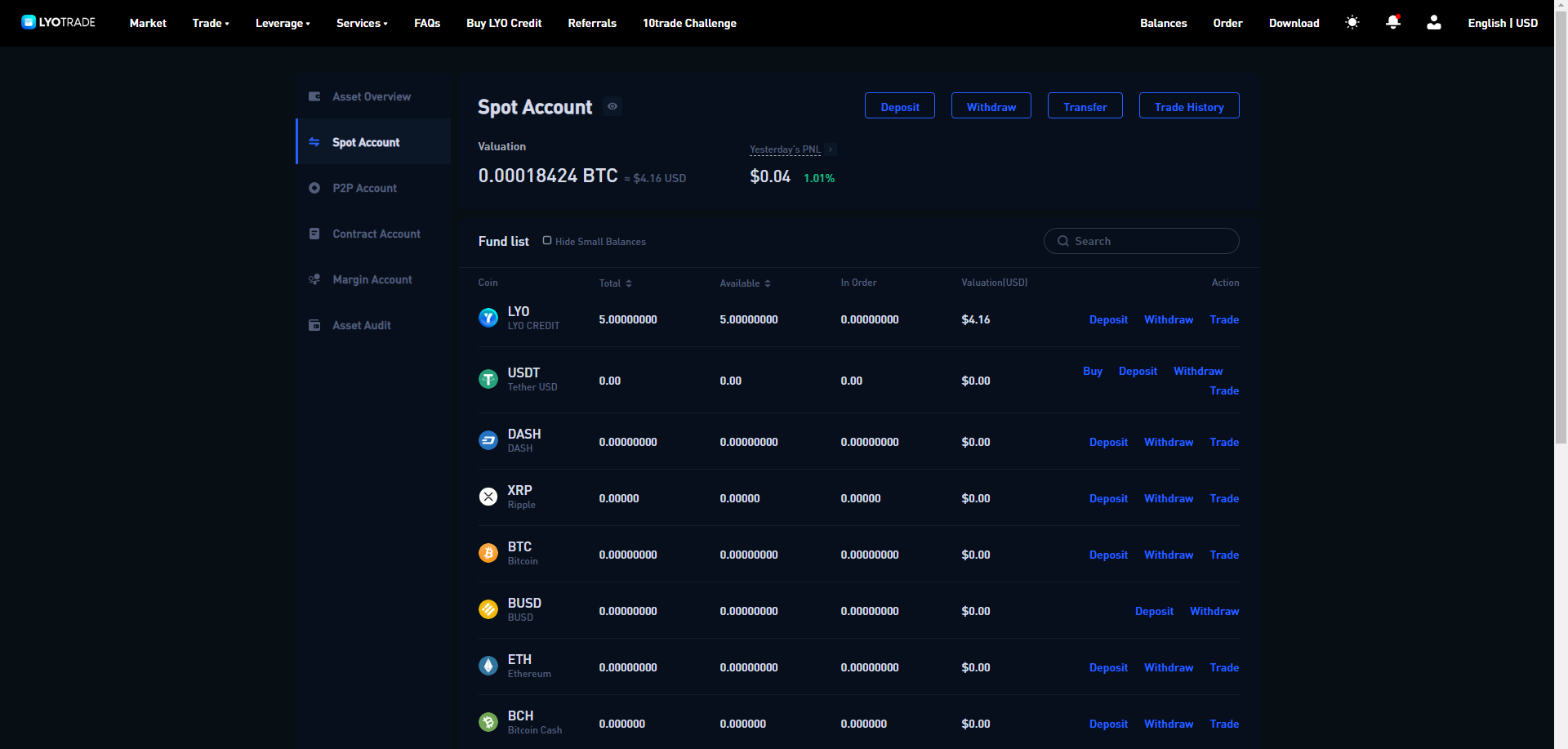Screen dimensions: 1568x749
Task: Click the LYO coin icon
Action: point(488,318)
